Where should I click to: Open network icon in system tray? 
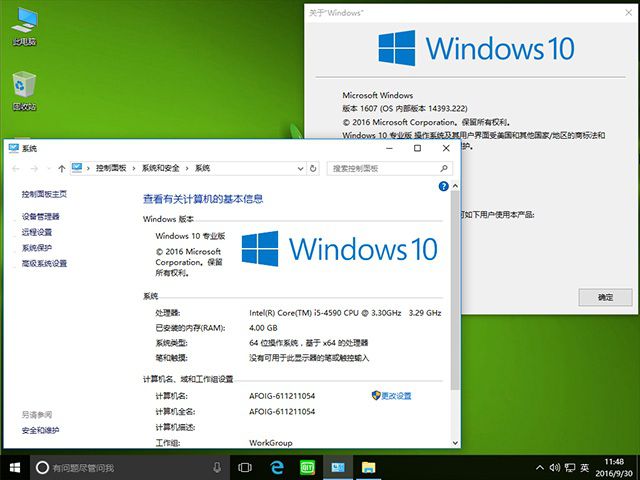point(570,468)
